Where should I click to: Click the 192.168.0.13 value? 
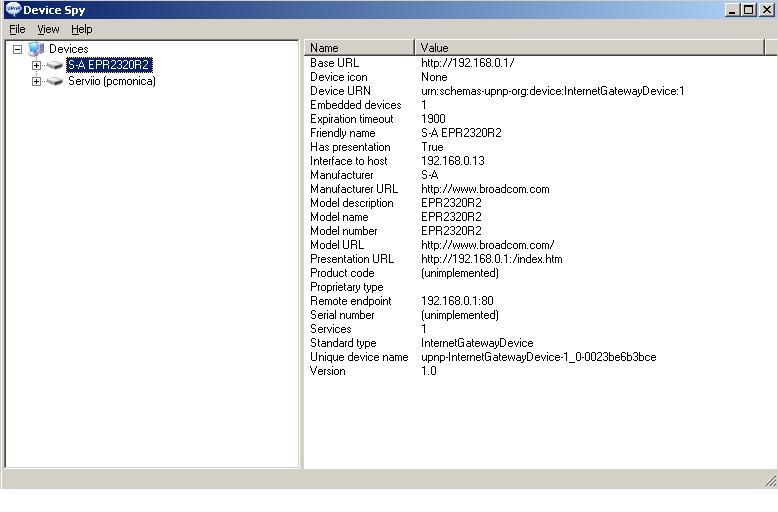coord(453,161)
